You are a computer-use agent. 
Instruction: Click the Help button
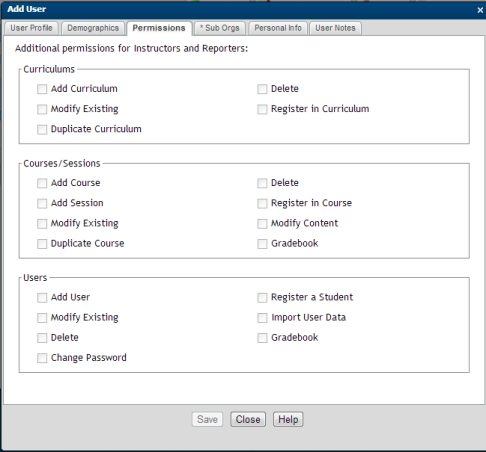click(288, 419)
